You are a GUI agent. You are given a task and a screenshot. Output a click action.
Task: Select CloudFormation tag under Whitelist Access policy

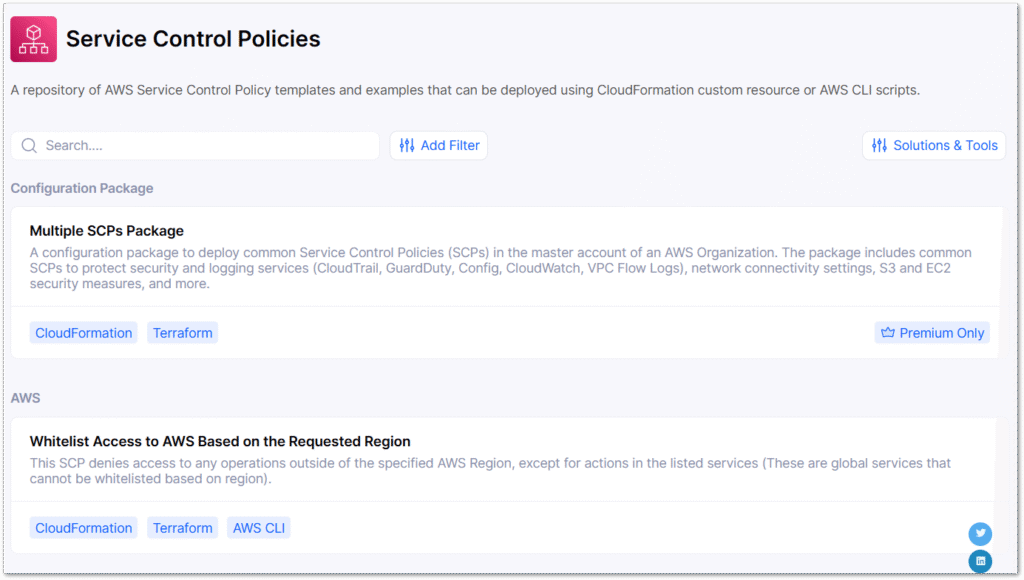pos(84,528)
